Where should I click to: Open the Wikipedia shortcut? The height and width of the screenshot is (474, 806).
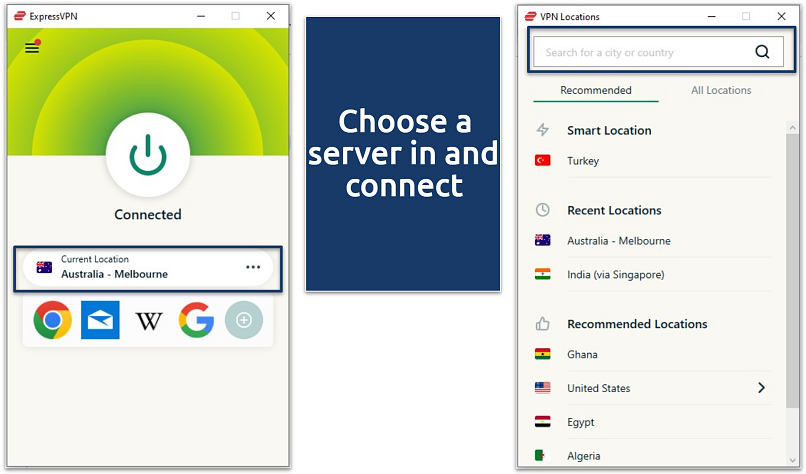(x=149, y=320)
